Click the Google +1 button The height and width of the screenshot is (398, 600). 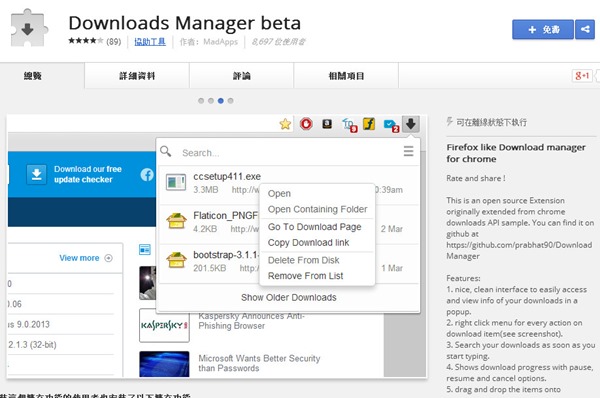tap(582, 76)
